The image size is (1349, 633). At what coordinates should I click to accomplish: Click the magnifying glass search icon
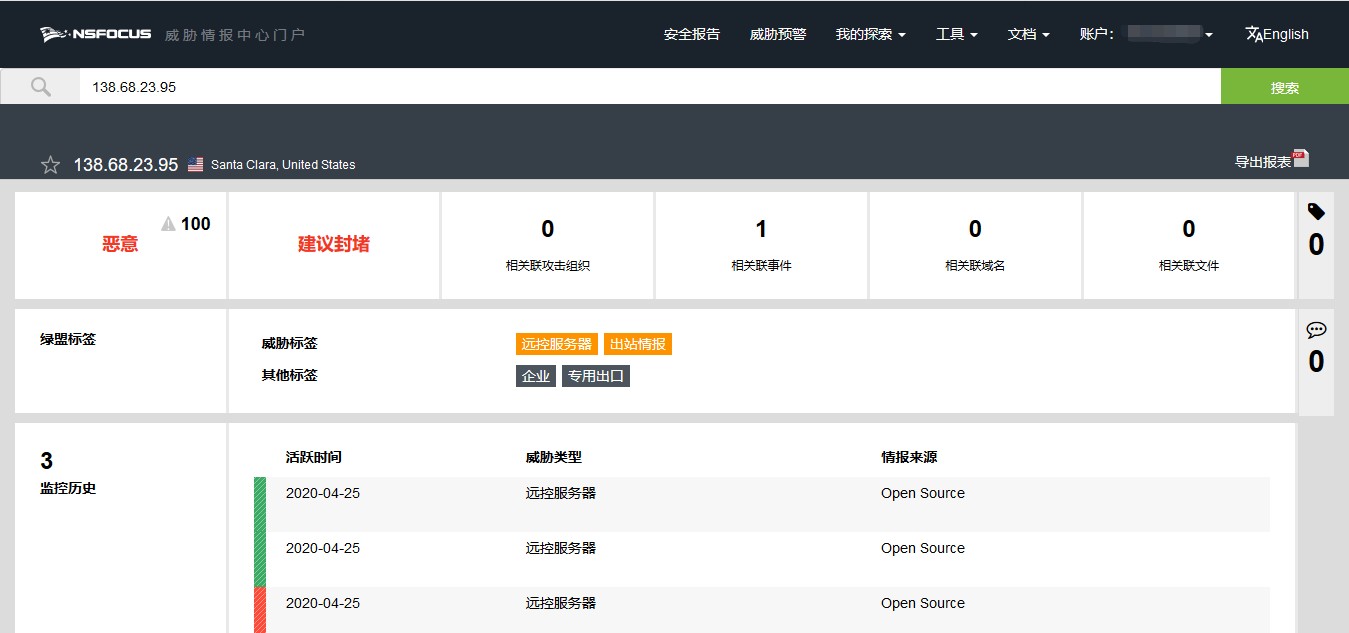40,87
